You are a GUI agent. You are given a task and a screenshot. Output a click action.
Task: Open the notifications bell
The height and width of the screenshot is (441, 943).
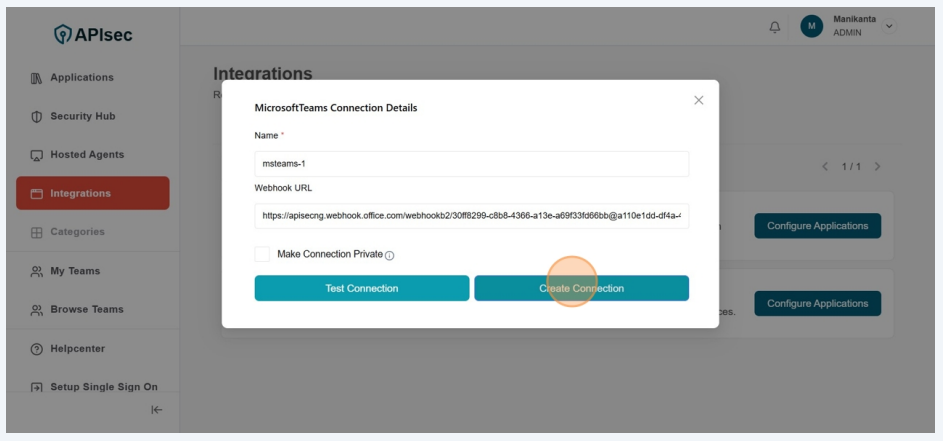tap(775, 27)
